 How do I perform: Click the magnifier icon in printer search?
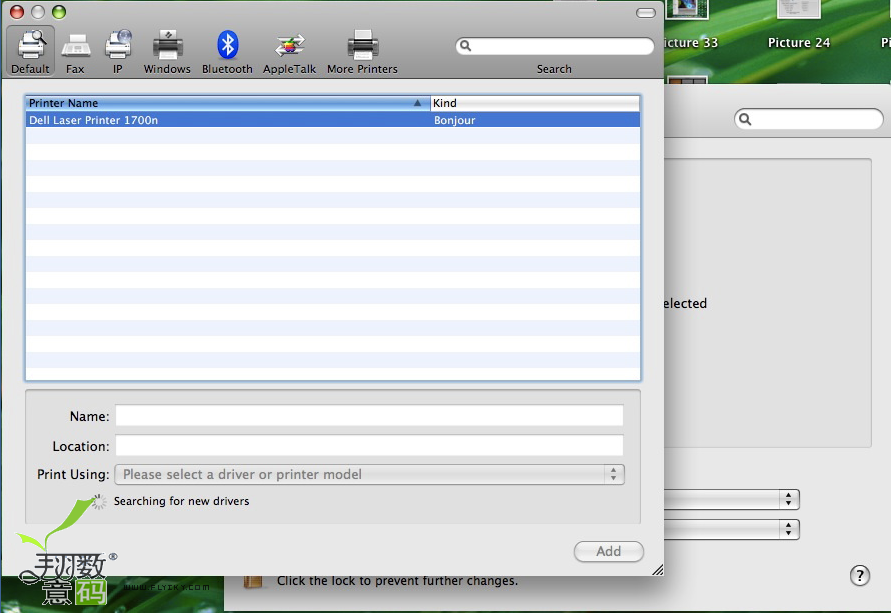coord(465,45)
